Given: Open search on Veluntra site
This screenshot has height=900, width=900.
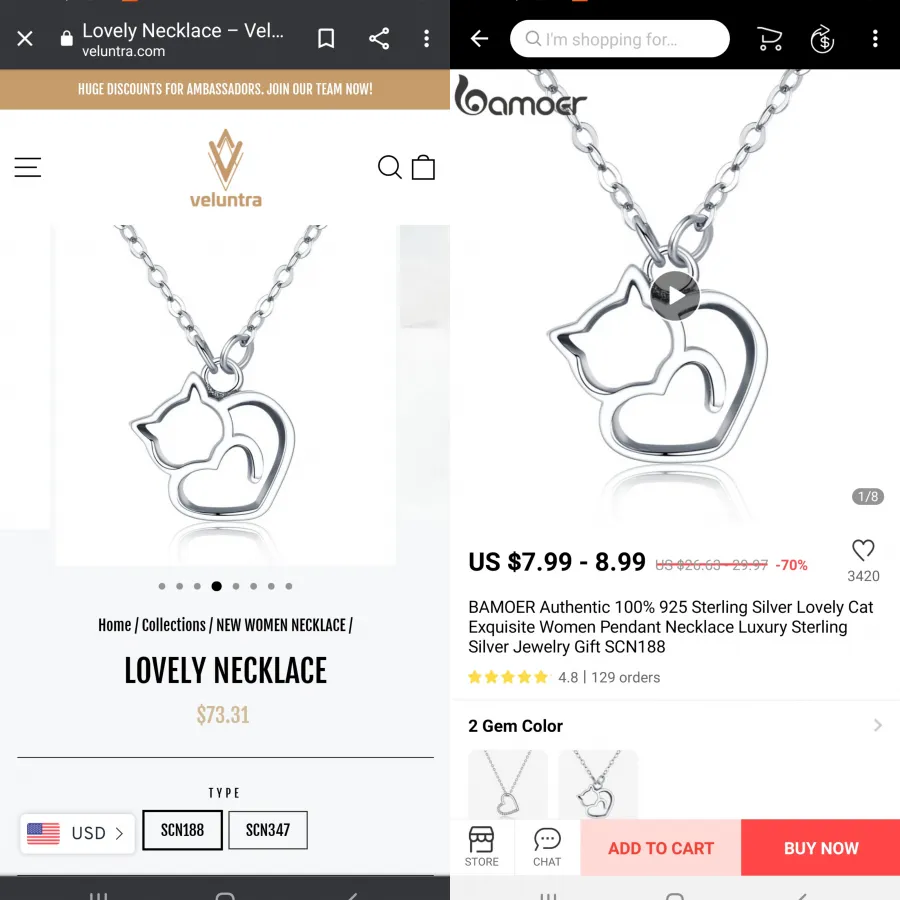Looking at the screenshot, I should pyautogui.click(x=389, y=167).
